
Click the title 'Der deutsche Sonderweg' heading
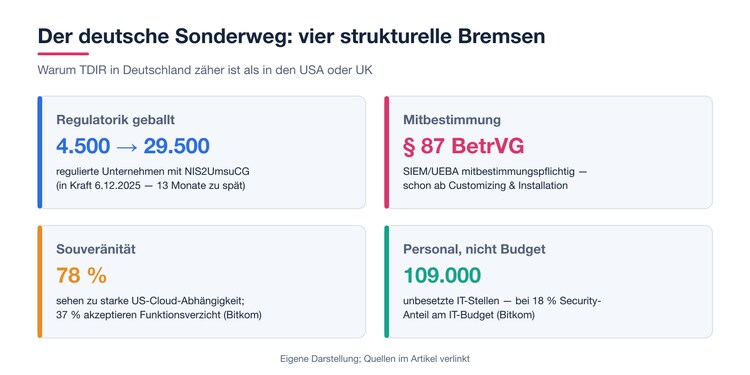click(x=291, y=37)
